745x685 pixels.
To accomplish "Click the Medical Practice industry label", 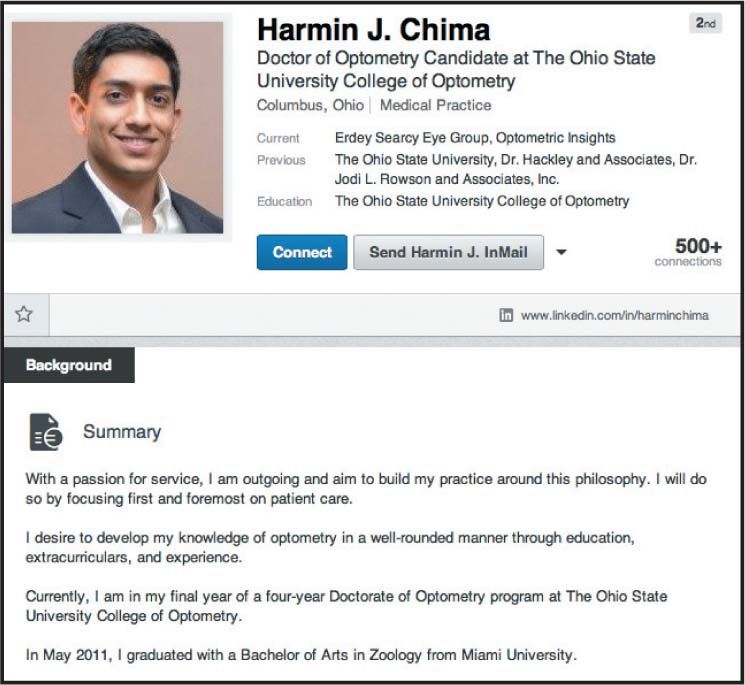I will pos(436,105).
